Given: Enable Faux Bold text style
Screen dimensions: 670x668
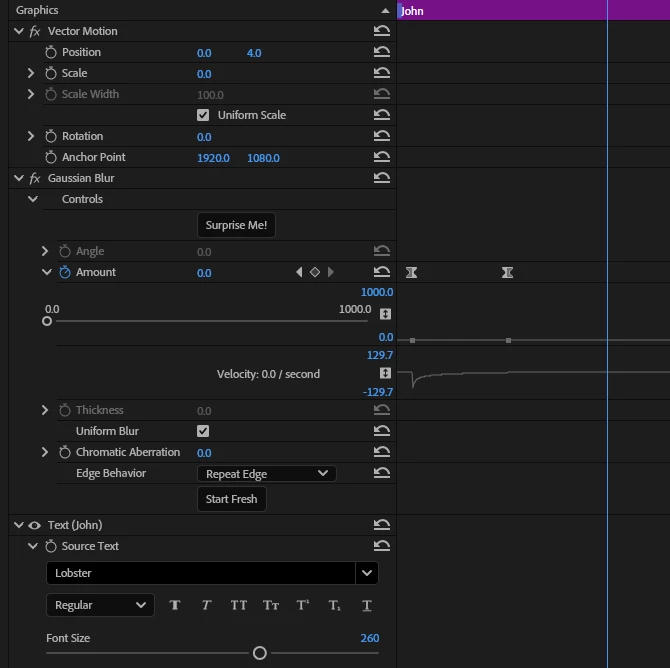Looking at the screenshot, I should [x=175, y=605].
